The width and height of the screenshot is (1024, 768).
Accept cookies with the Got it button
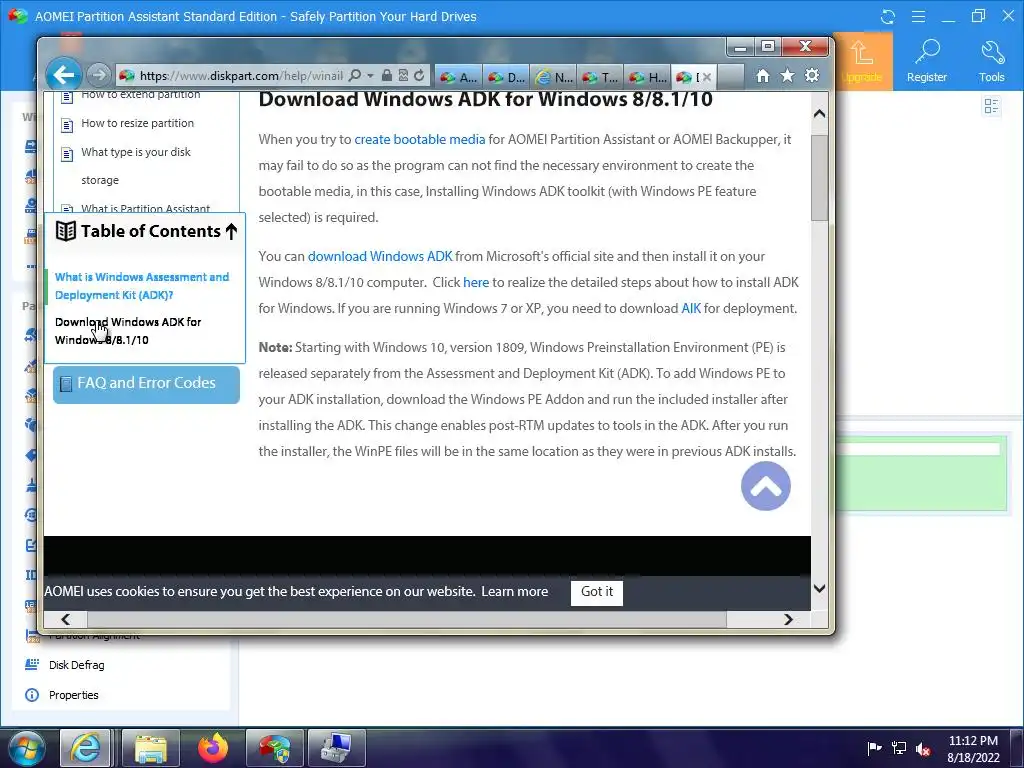tap(597, 592)
